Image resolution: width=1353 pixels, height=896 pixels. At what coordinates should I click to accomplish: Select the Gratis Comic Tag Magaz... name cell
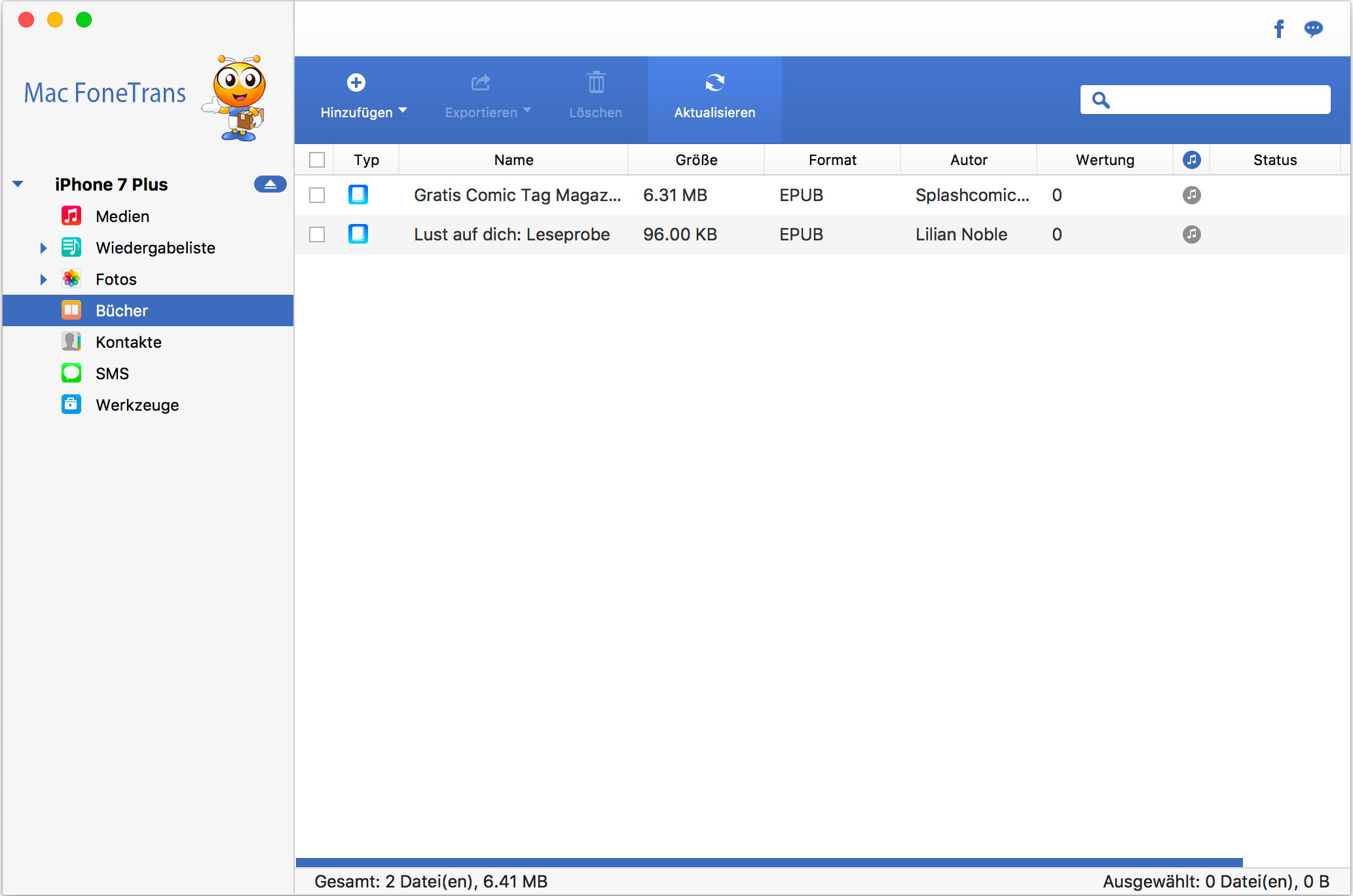[x=517, y=195]
